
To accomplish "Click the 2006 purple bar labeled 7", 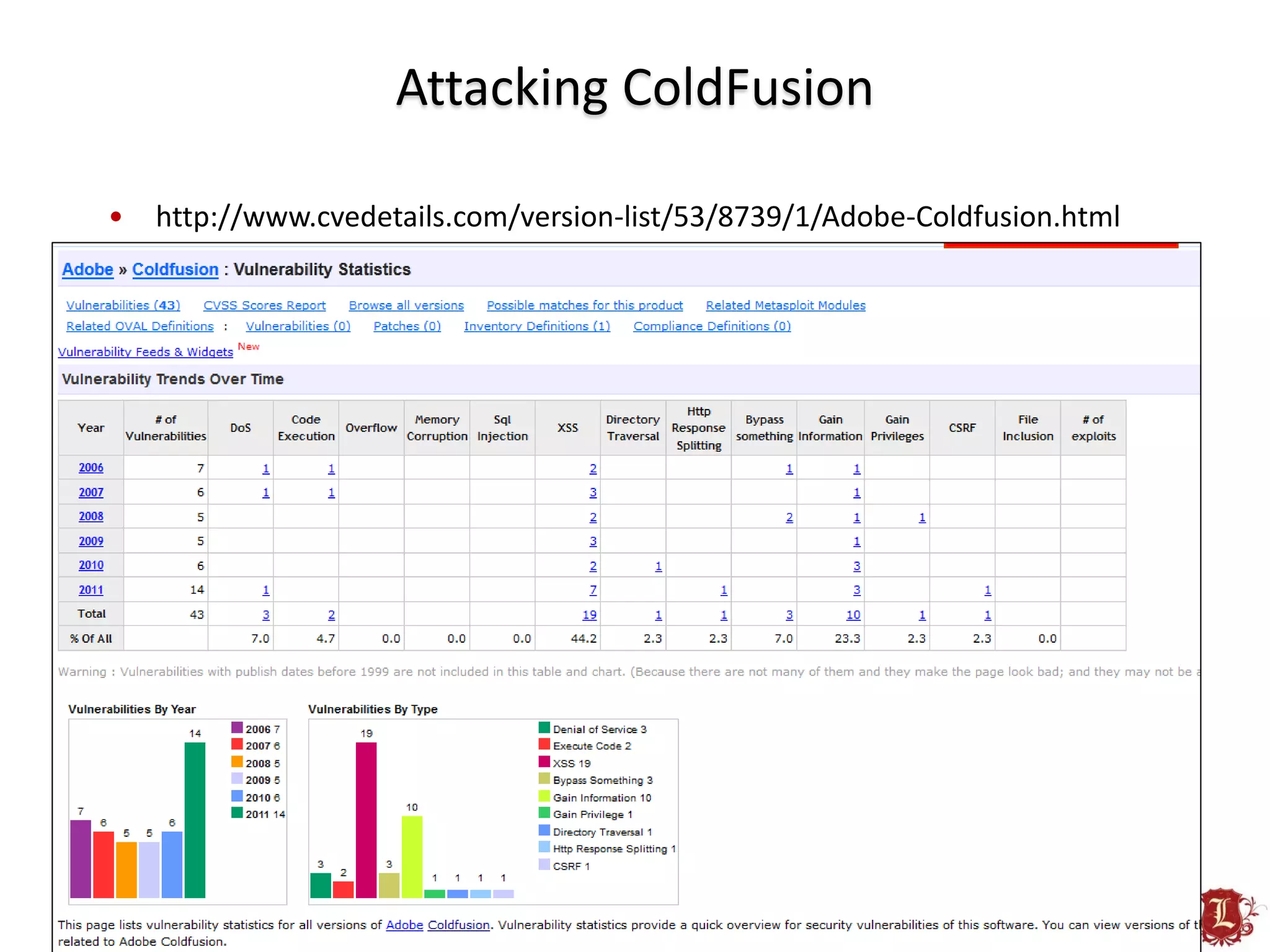I will pyautogui.click(x=81, y=859).
